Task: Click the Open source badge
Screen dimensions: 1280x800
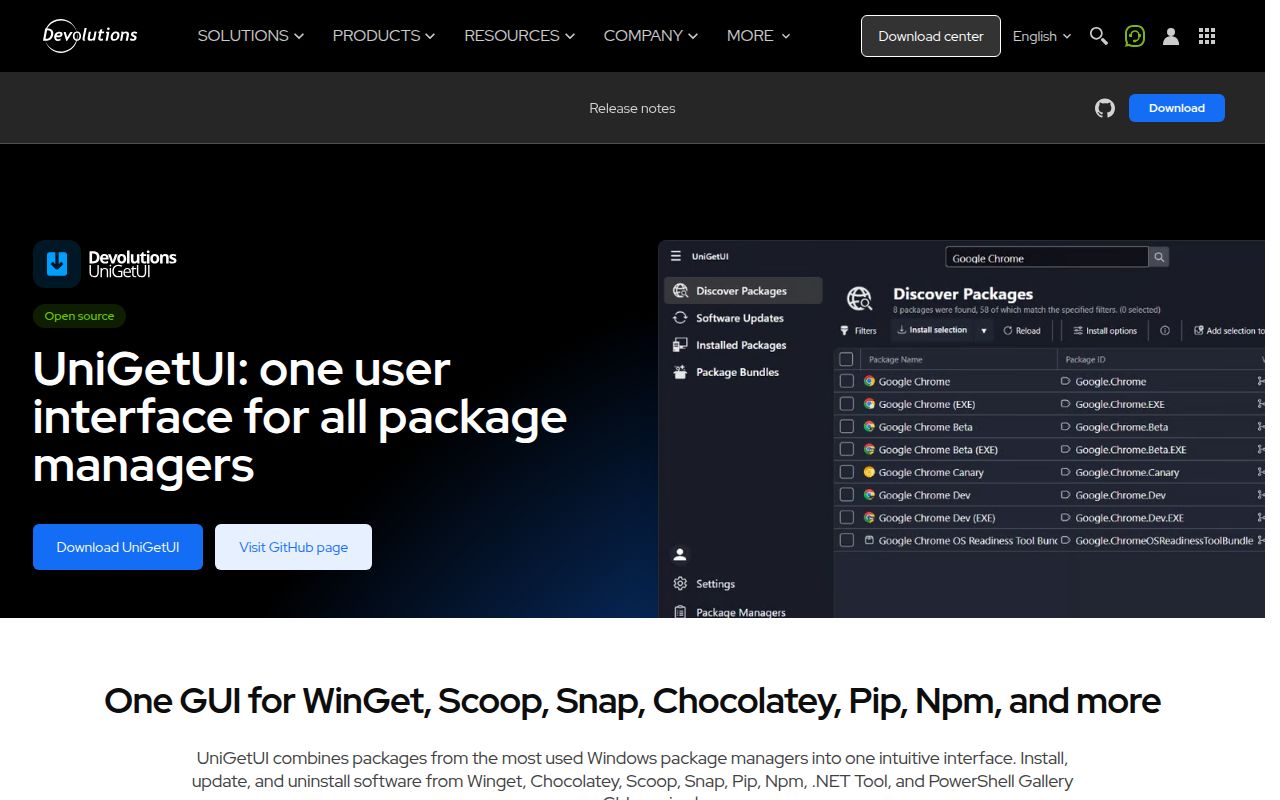Action: (x=79, y=316)
